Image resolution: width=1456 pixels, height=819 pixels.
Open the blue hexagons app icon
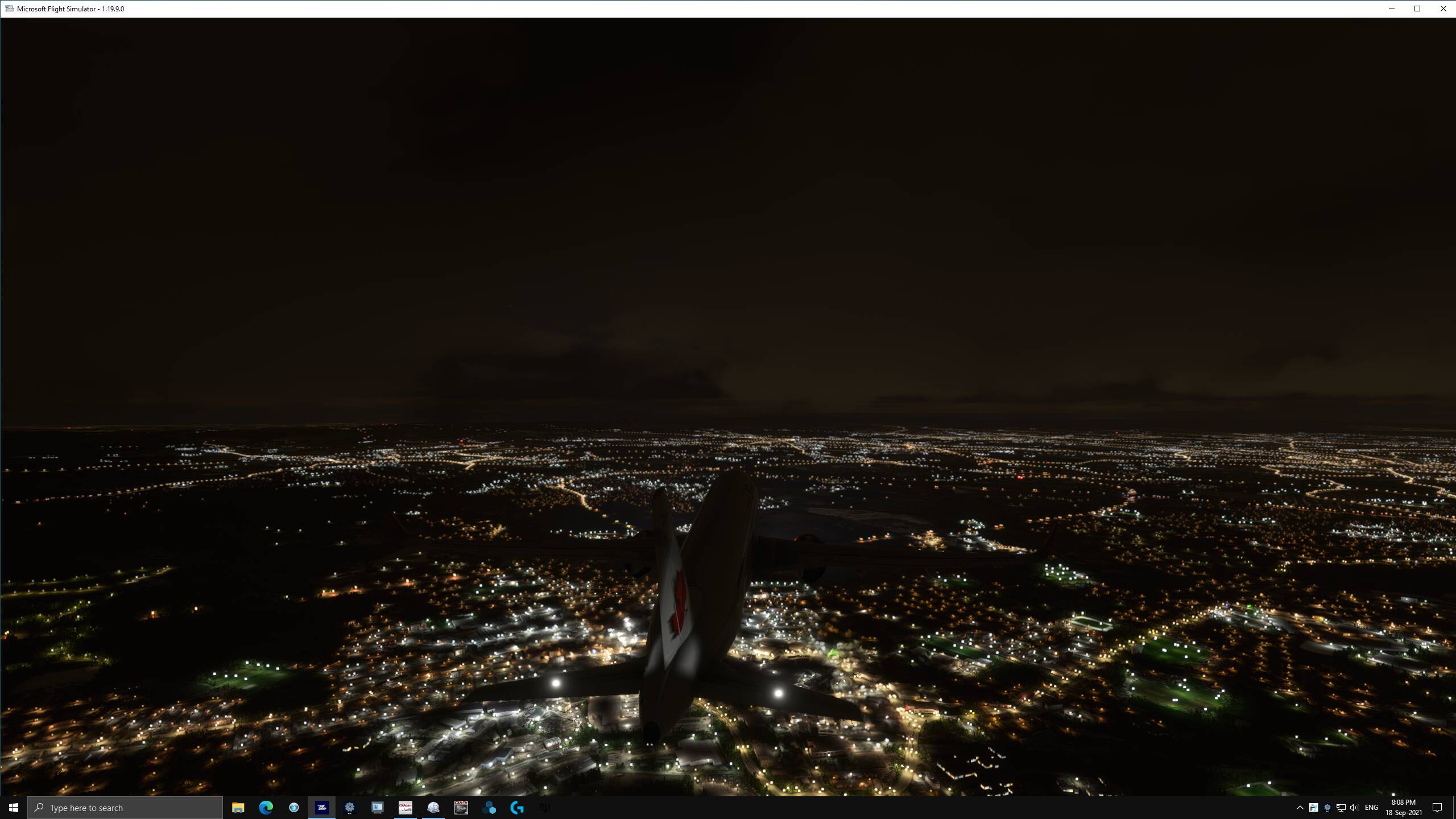click(489, 808)
